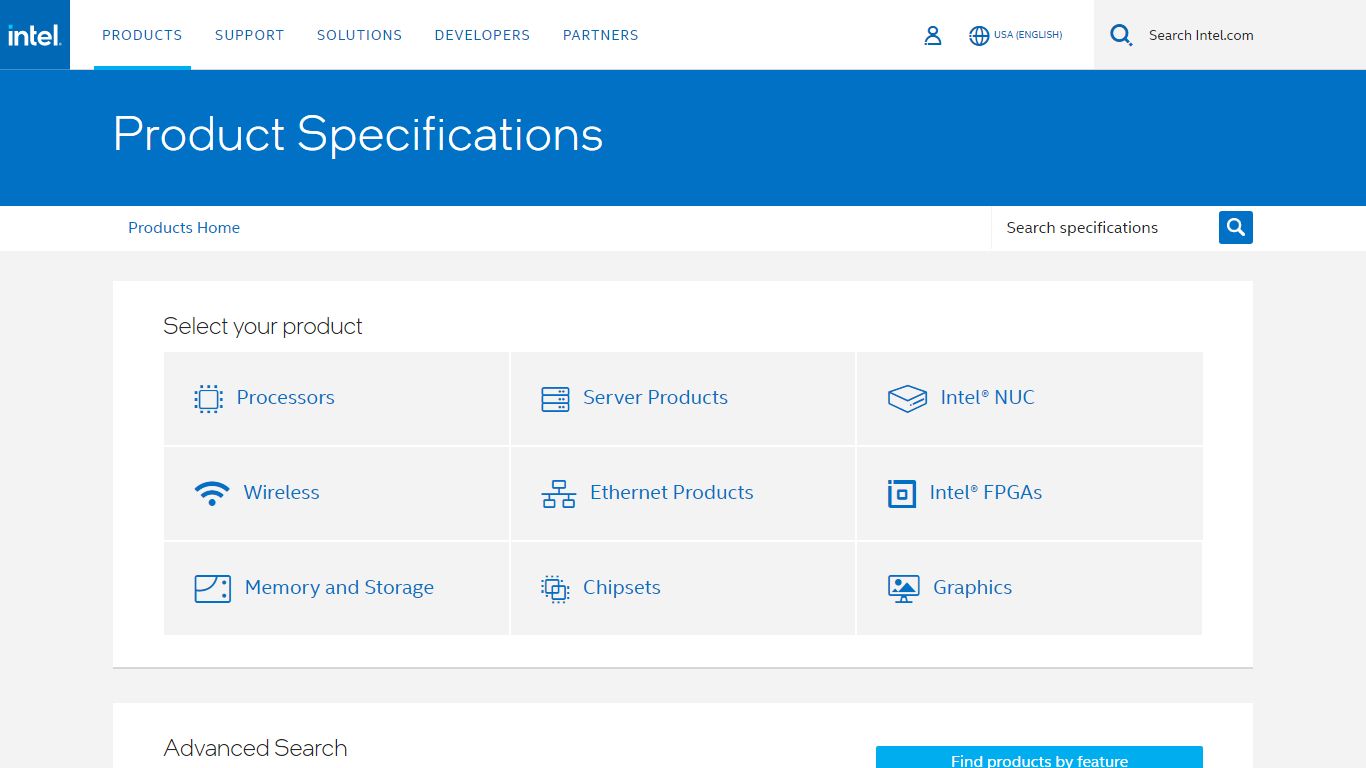Image resolution: width=1366 pixels, height=768 pixels.
Task: Click the user account sign-in icon
Action: coord(932,36)
